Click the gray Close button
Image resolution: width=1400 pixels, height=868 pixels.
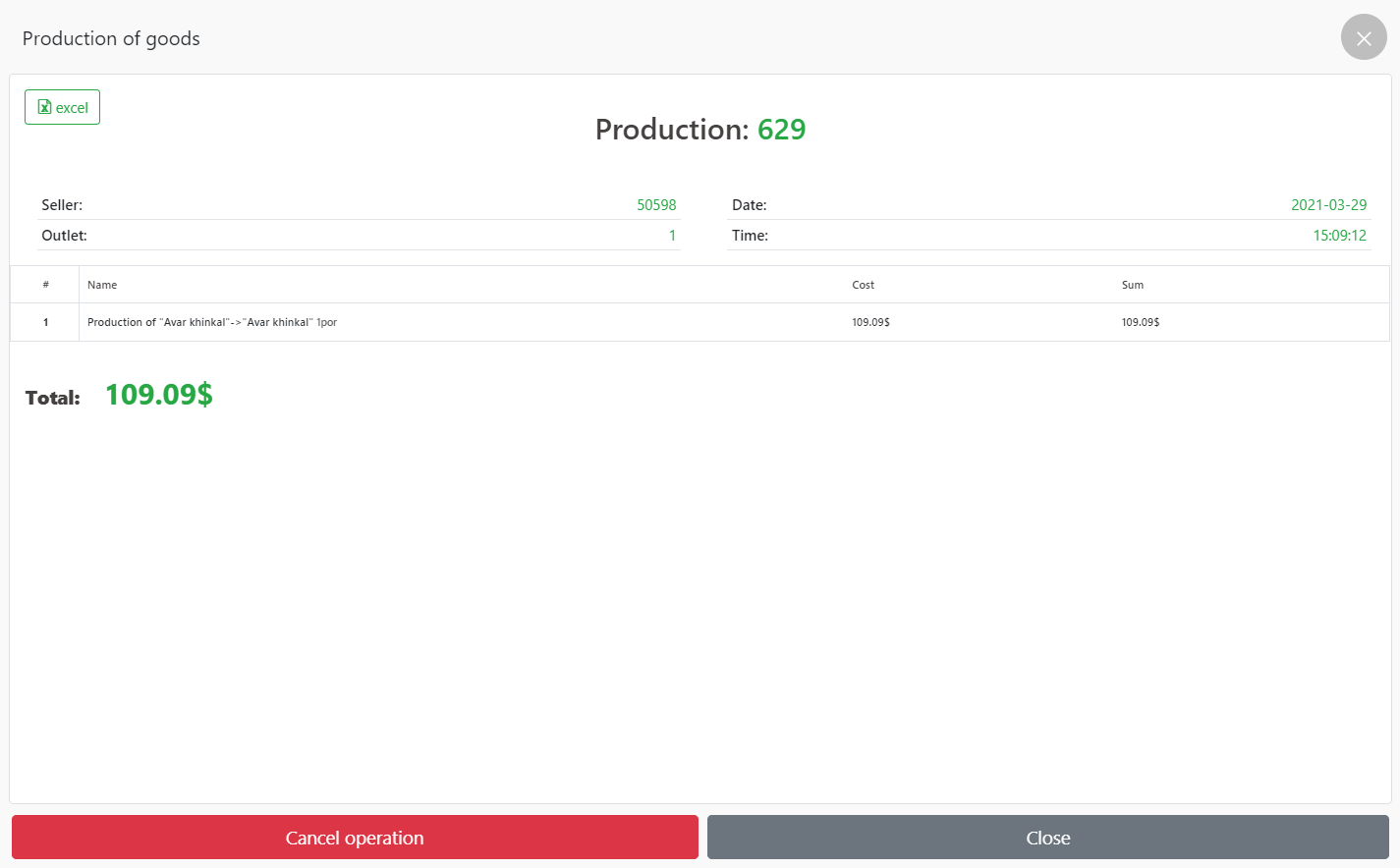(x=1047, y=838)
